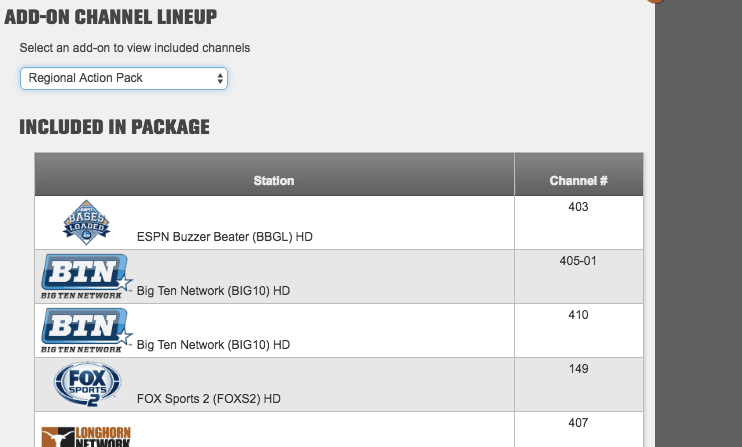
Task: Click the FOX Sports 2 (FOXS2) HD station name
Action: (x=209, y=399)
